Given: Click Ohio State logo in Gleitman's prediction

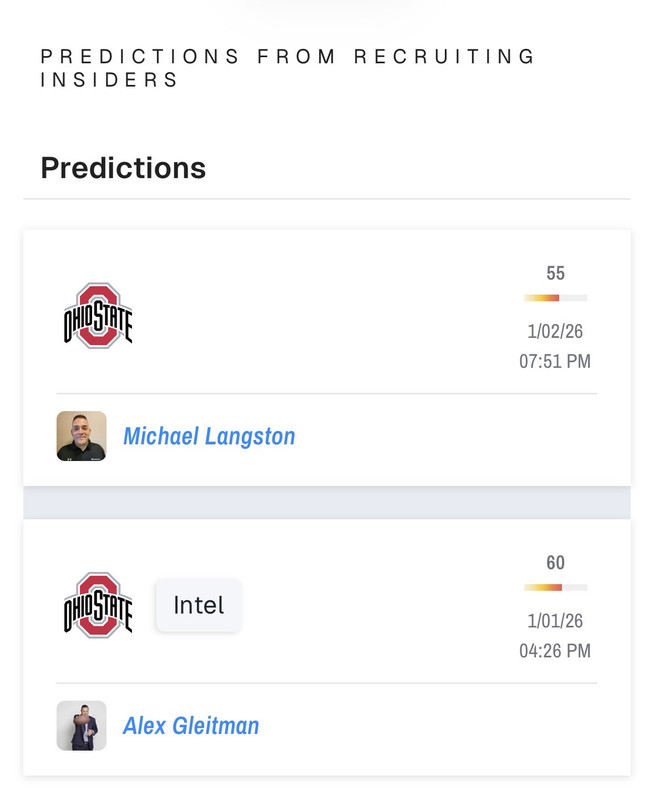Looking at the screenshot, I should [x=98, y=605].
